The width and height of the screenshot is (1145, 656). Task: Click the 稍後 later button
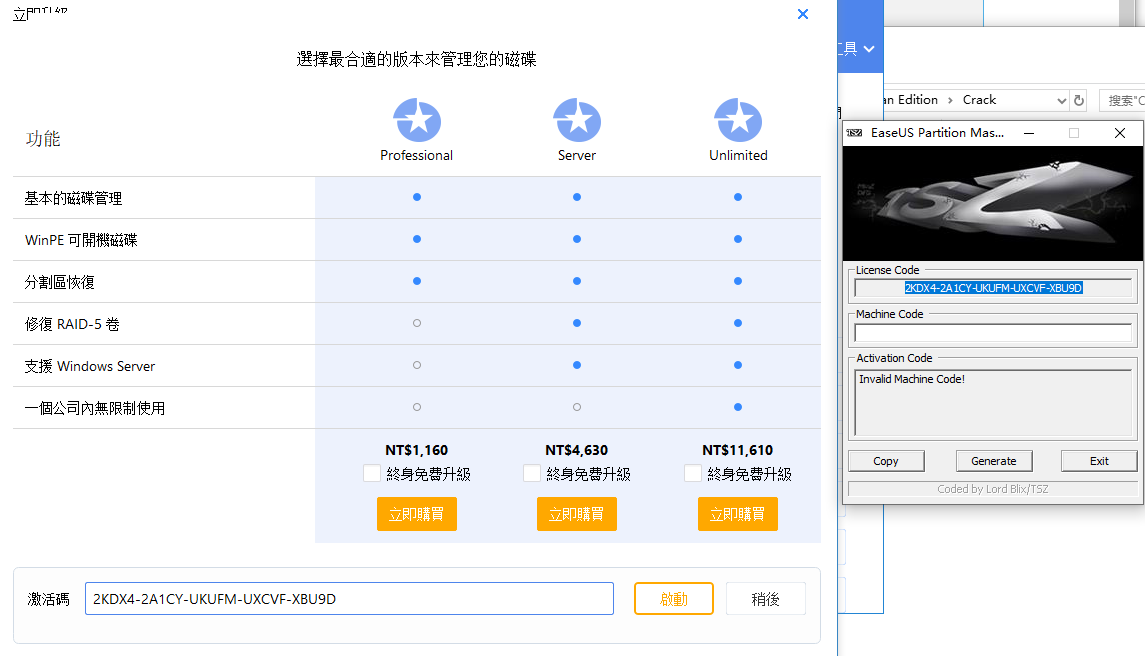pos(765,599)
